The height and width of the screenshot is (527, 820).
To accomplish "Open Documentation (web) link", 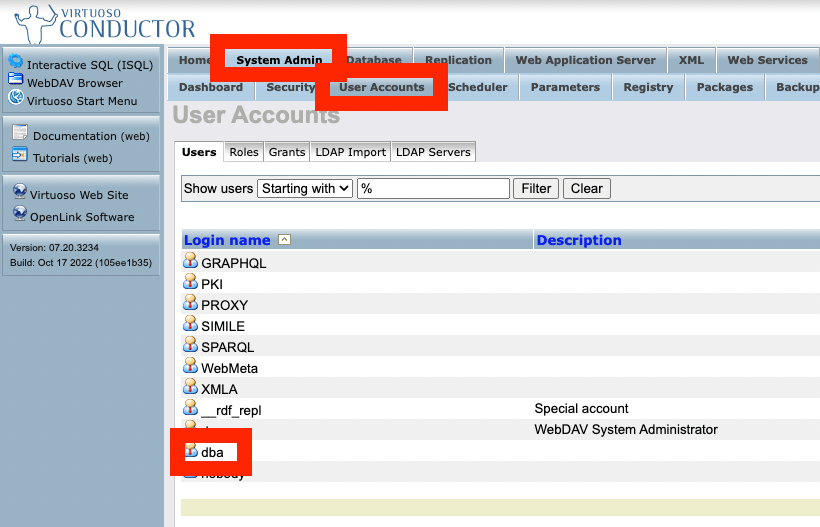I will coord(91,136).
